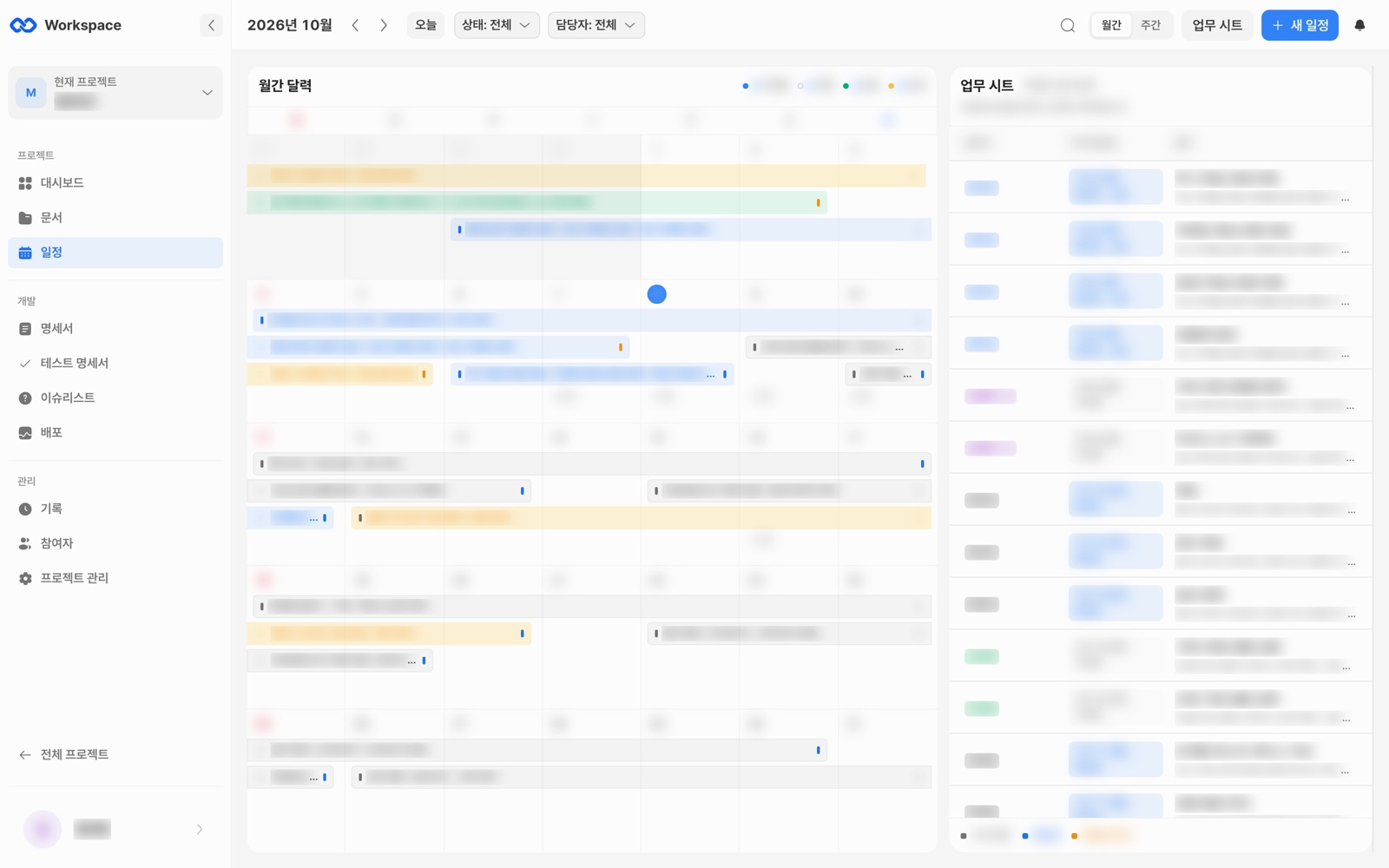Collapse the sidebar with the chevron button

pos(211,25)
